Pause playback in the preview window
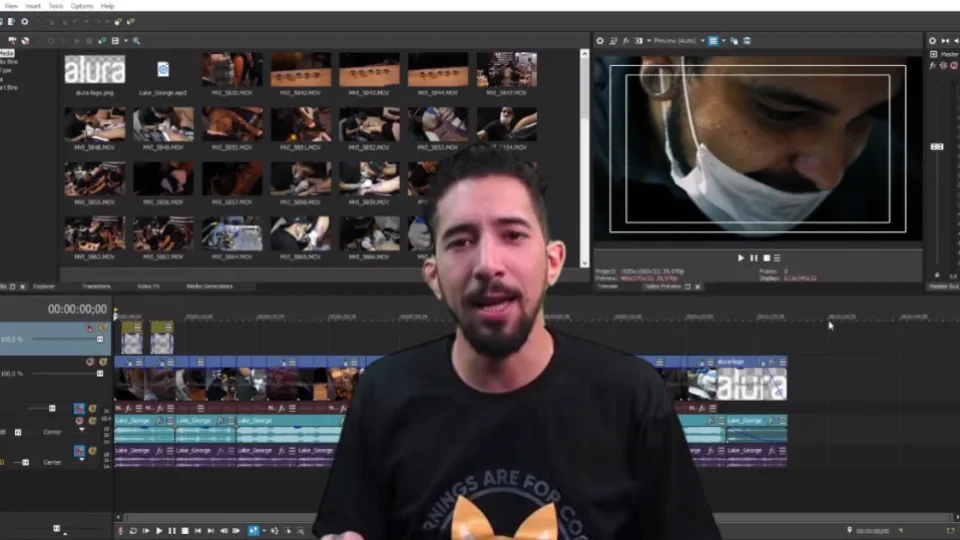 coord(754,258)
